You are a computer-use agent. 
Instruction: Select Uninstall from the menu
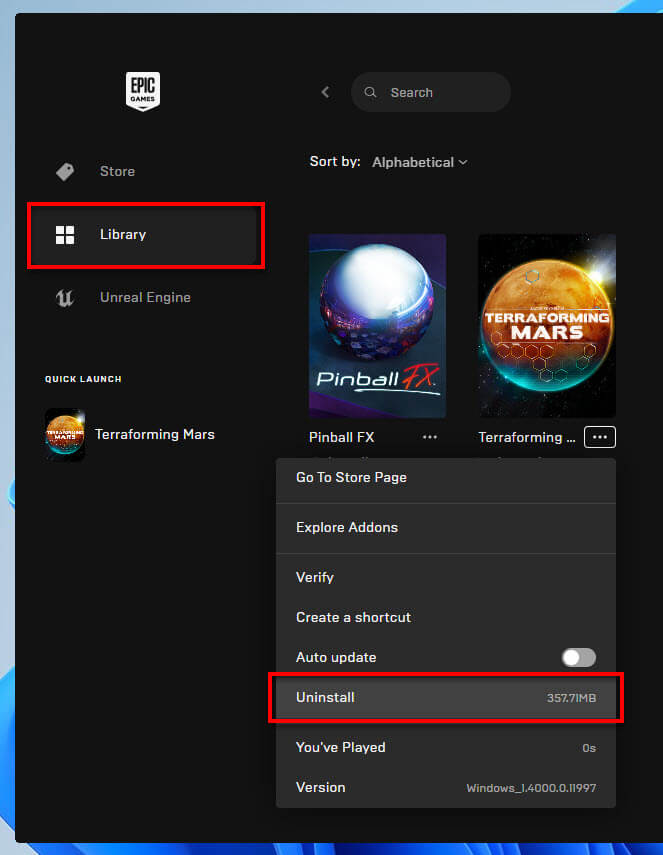[x=445, y=697]
